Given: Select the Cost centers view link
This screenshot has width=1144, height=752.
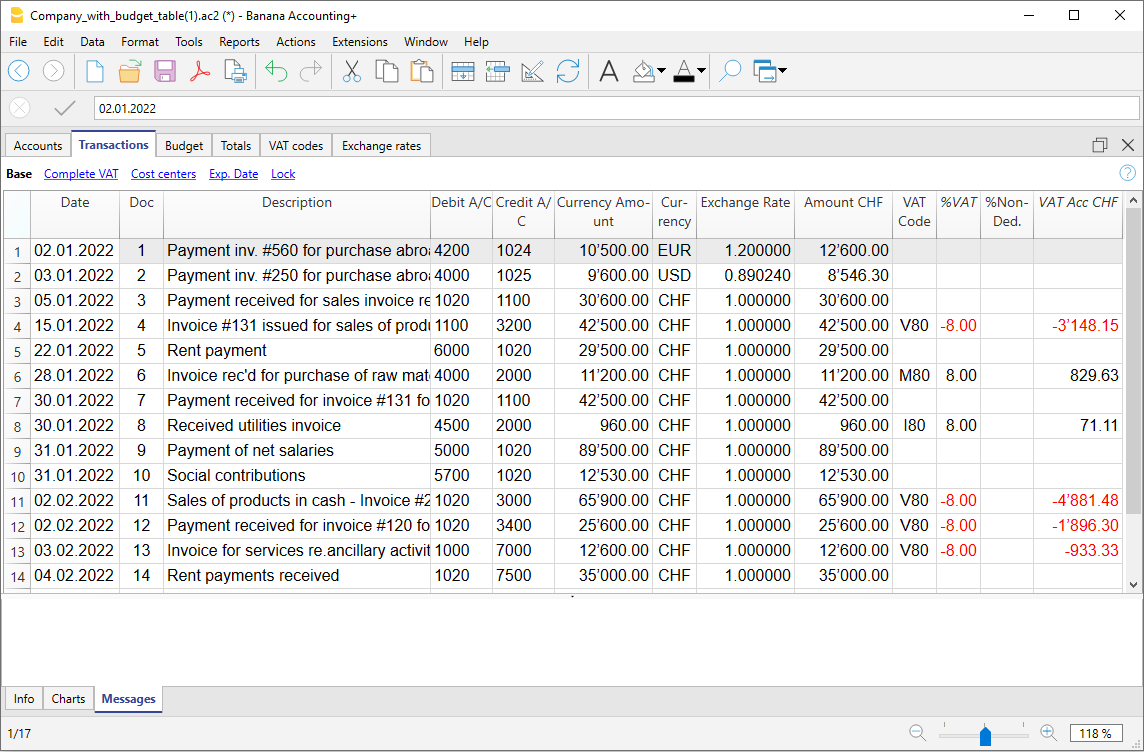Looking at the screenshot, I should pos(163,174).
